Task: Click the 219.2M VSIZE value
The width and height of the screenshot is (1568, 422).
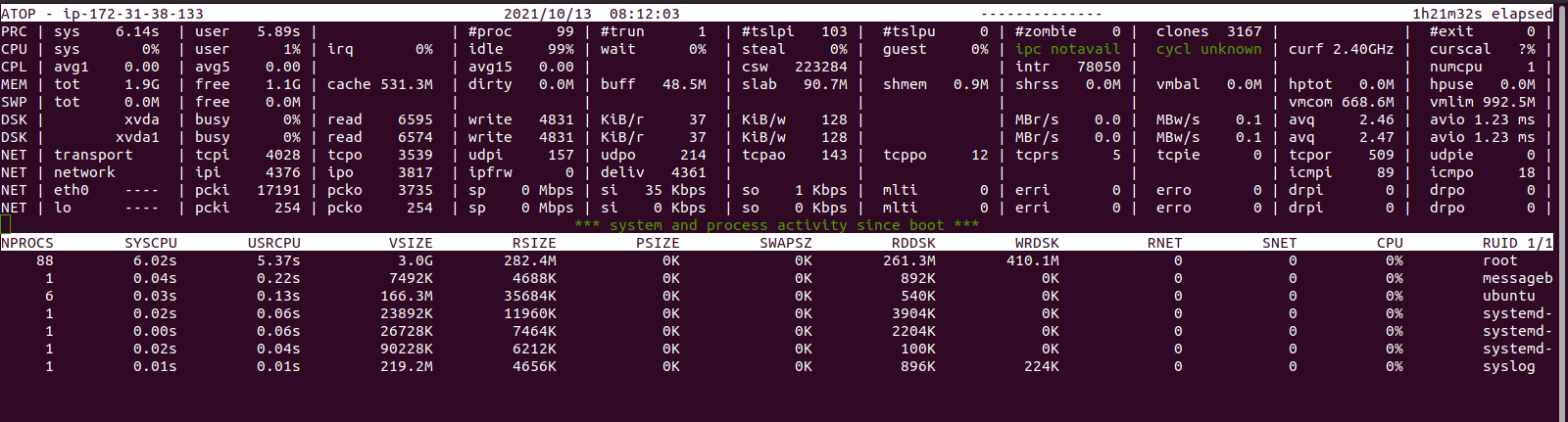Action: click(407, 366)
